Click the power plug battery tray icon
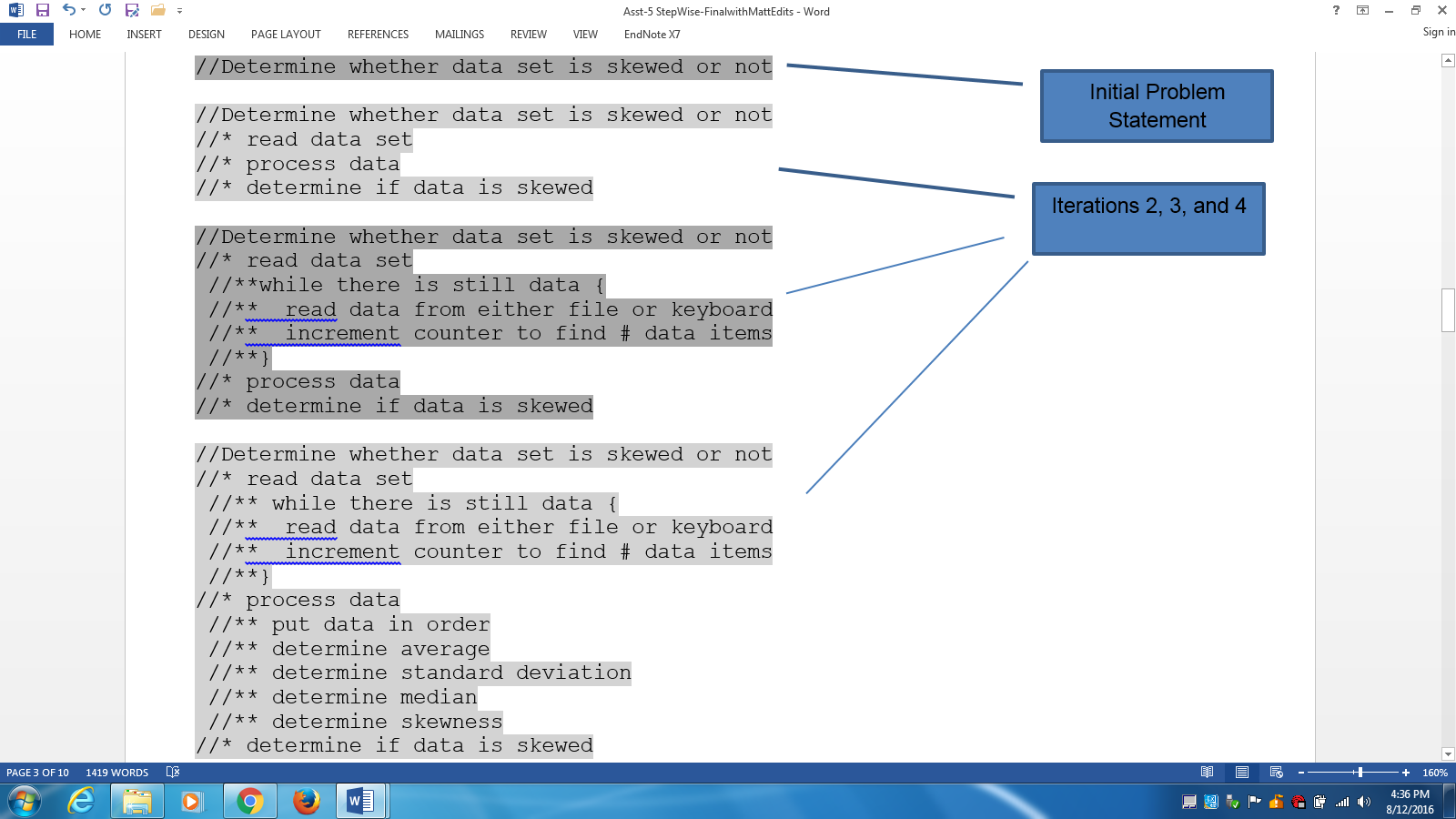The height and width of the screenshot is (819, 1456). point(1319,802)
